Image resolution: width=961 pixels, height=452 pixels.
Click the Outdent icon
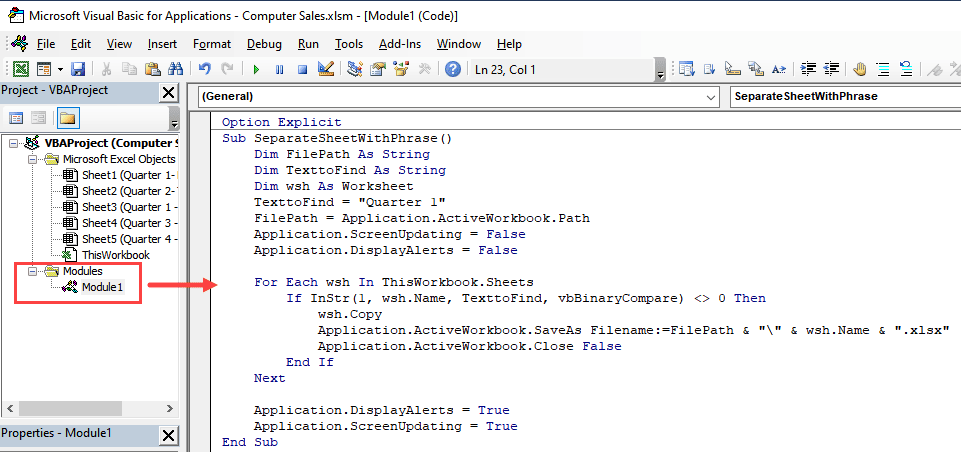pyautogui.click(x=831, y=69)
